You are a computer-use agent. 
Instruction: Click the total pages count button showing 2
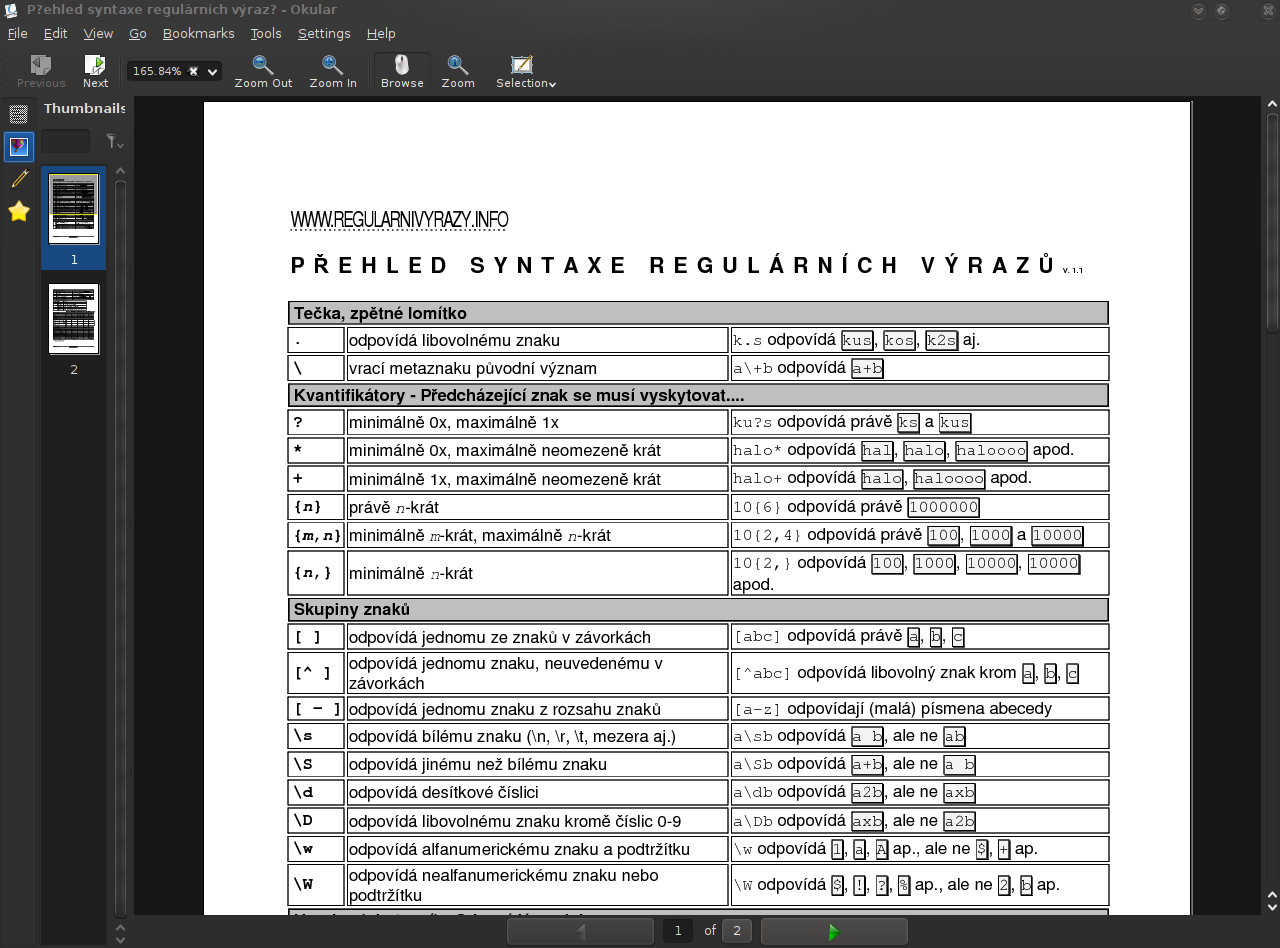pos(737,931)
